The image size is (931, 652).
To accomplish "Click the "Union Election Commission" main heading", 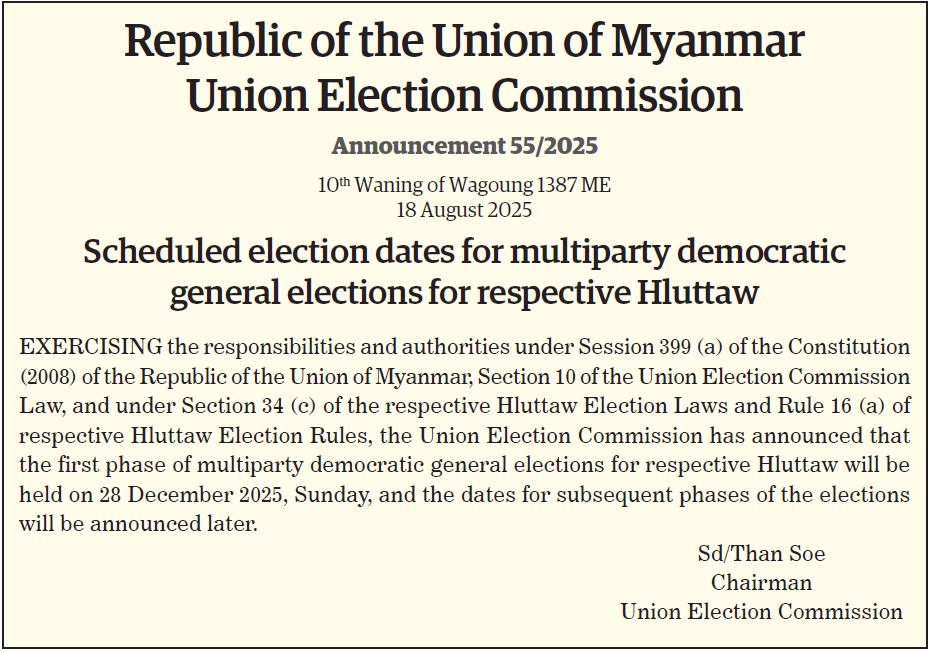I will tap(464, 96).
